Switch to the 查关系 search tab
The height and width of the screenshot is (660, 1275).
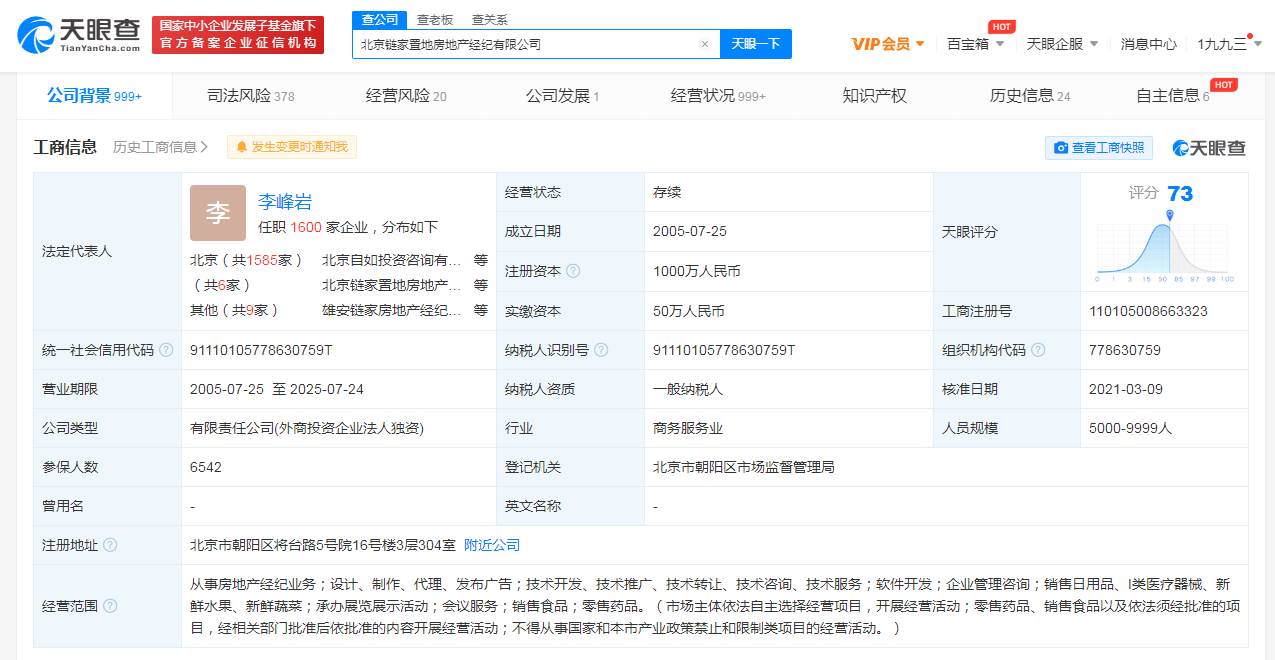point(489,19)
